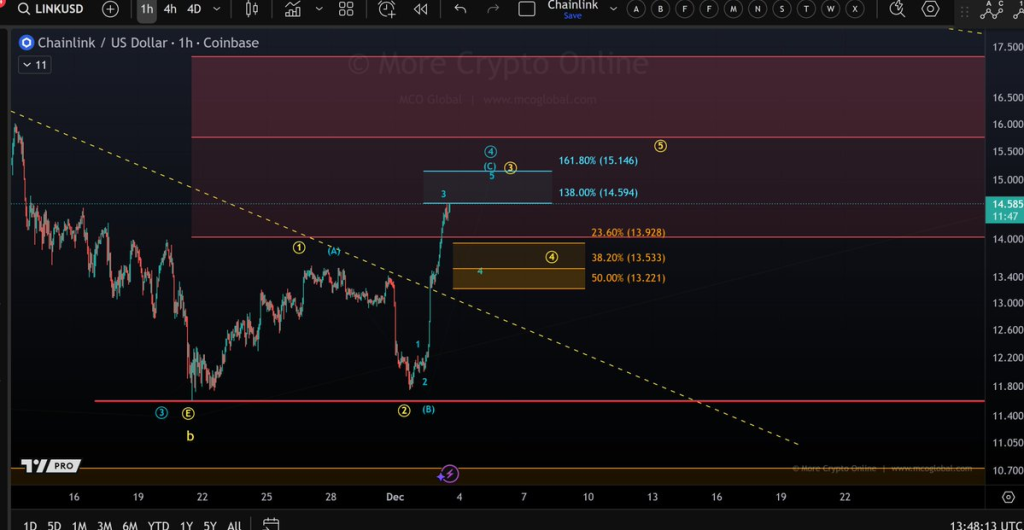The width and height of the screenshot is (1024, 530).
Task: Select the 1Y date range tab
Action: 185,525
